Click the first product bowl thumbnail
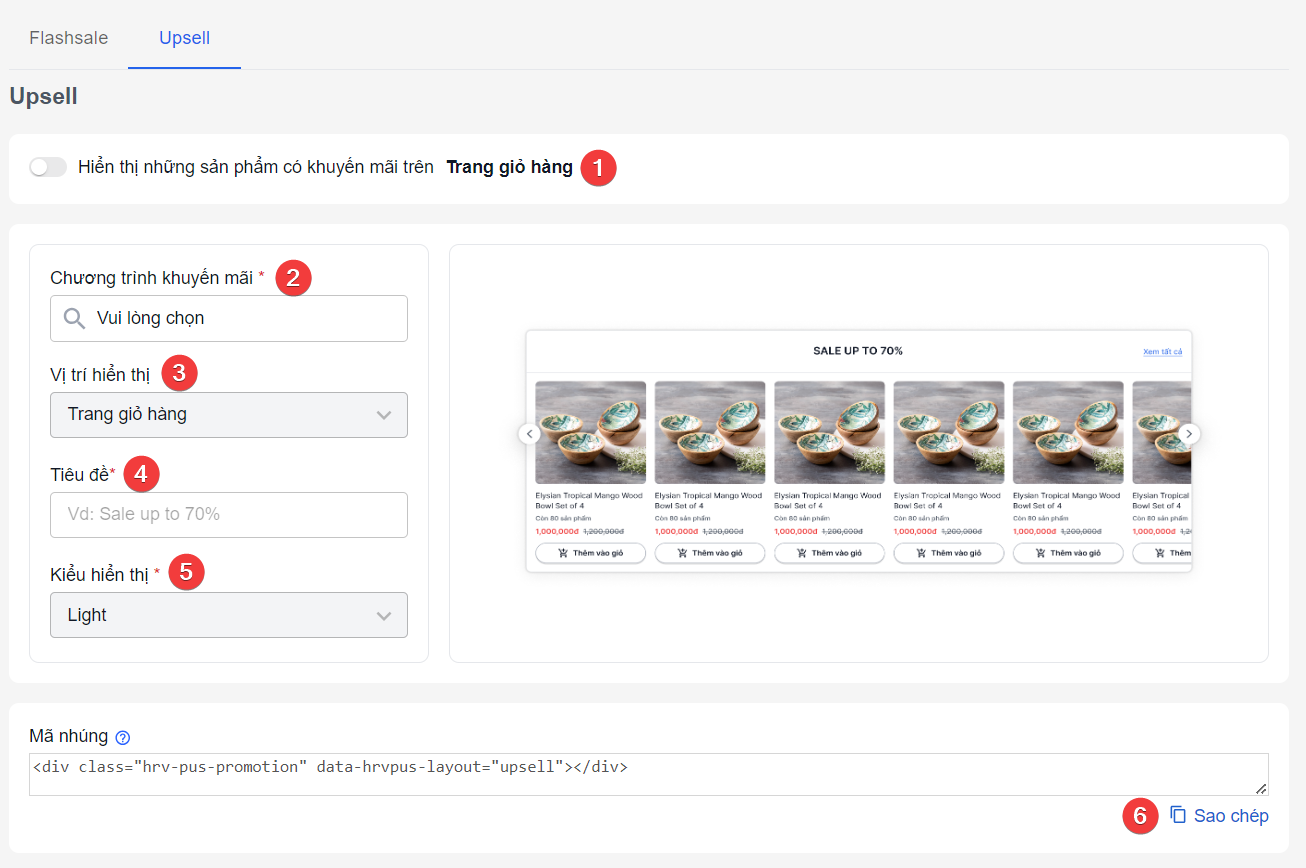 click(x=590, y=432)
